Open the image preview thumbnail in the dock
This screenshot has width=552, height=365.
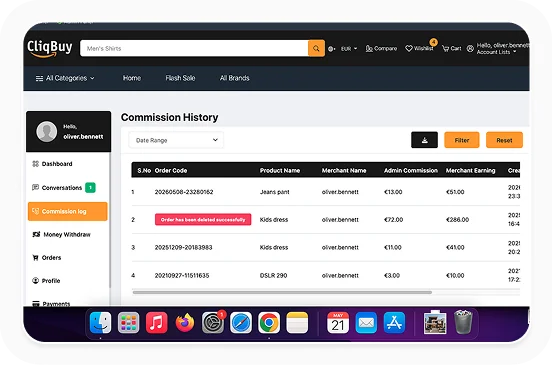(x=435, y=322)
